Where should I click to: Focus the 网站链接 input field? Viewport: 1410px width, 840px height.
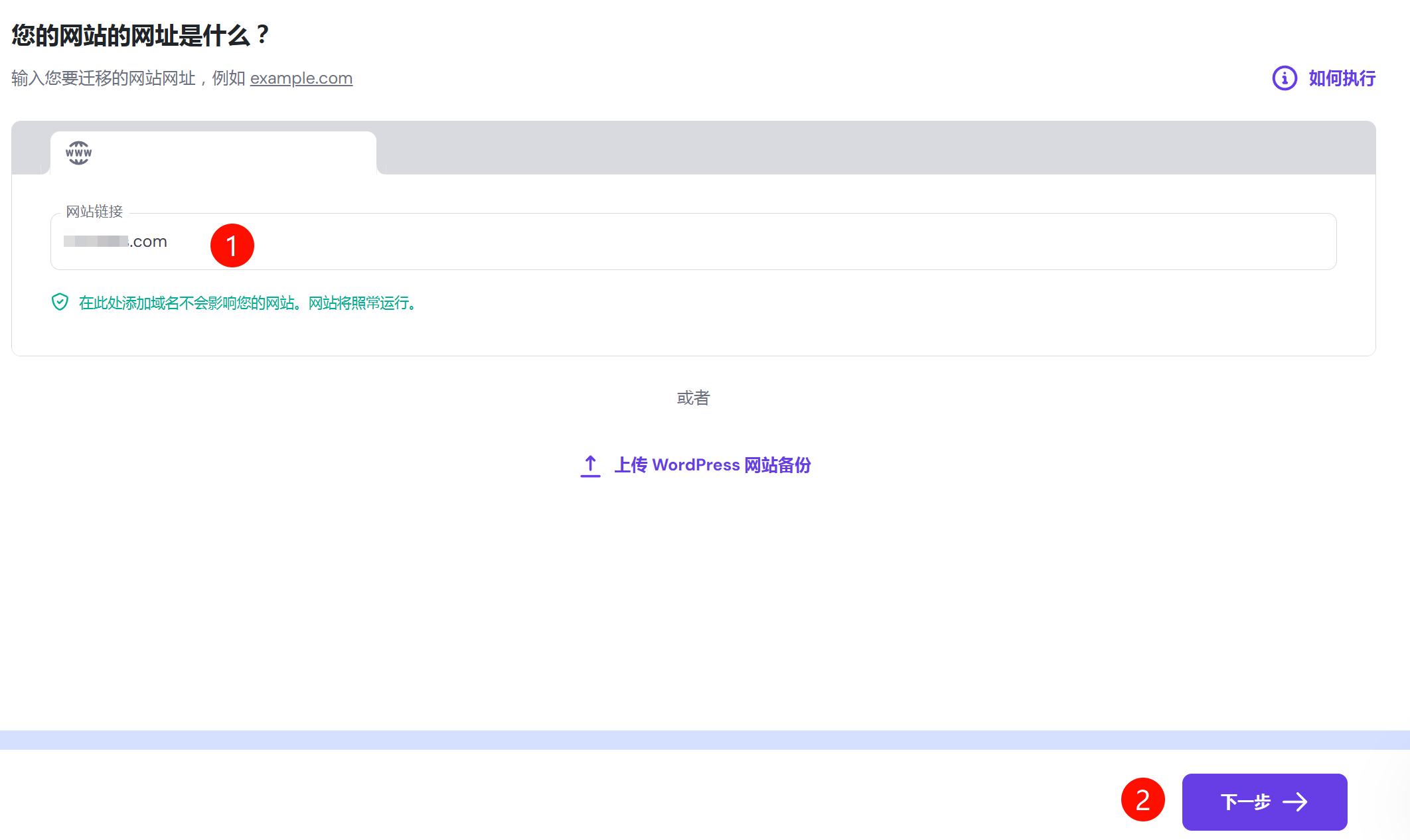pyautogui.click(x=693, y=242)
